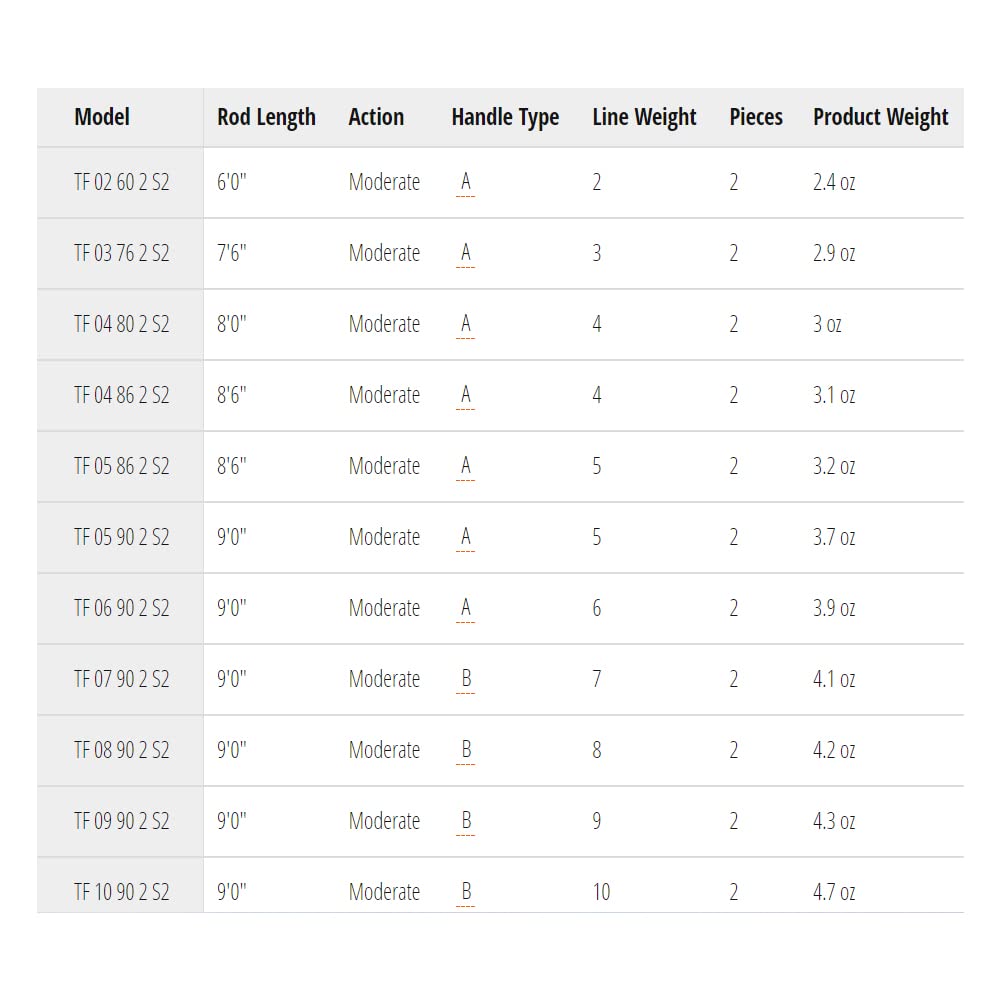
Task: Select handle type B in TF 09 90 2 S2 row
Action: tap(466, 822)
